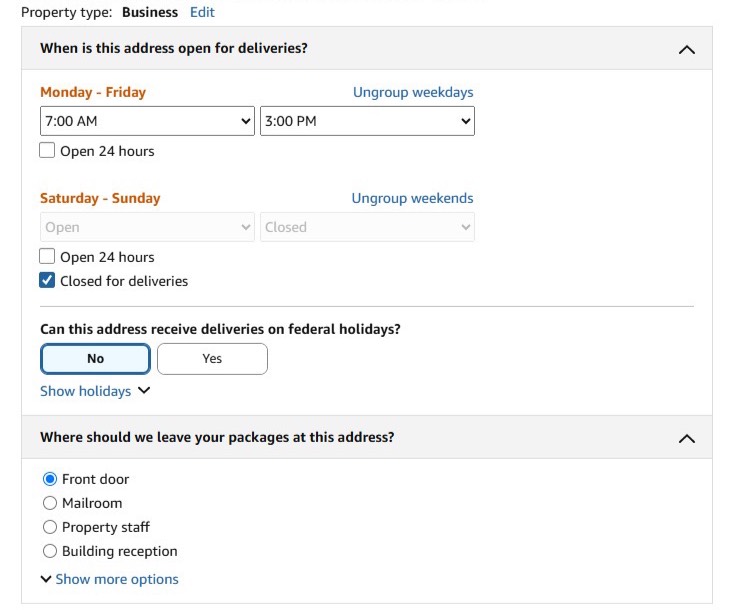Enable weekend Open 24 hours checkbox
Viewport: 736px width, 610px height.
47,257
